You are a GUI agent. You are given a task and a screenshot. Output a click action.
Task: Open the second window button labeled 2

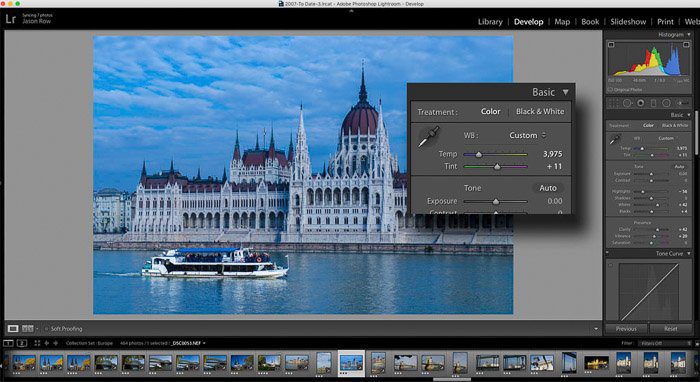(x=22, y=343)
